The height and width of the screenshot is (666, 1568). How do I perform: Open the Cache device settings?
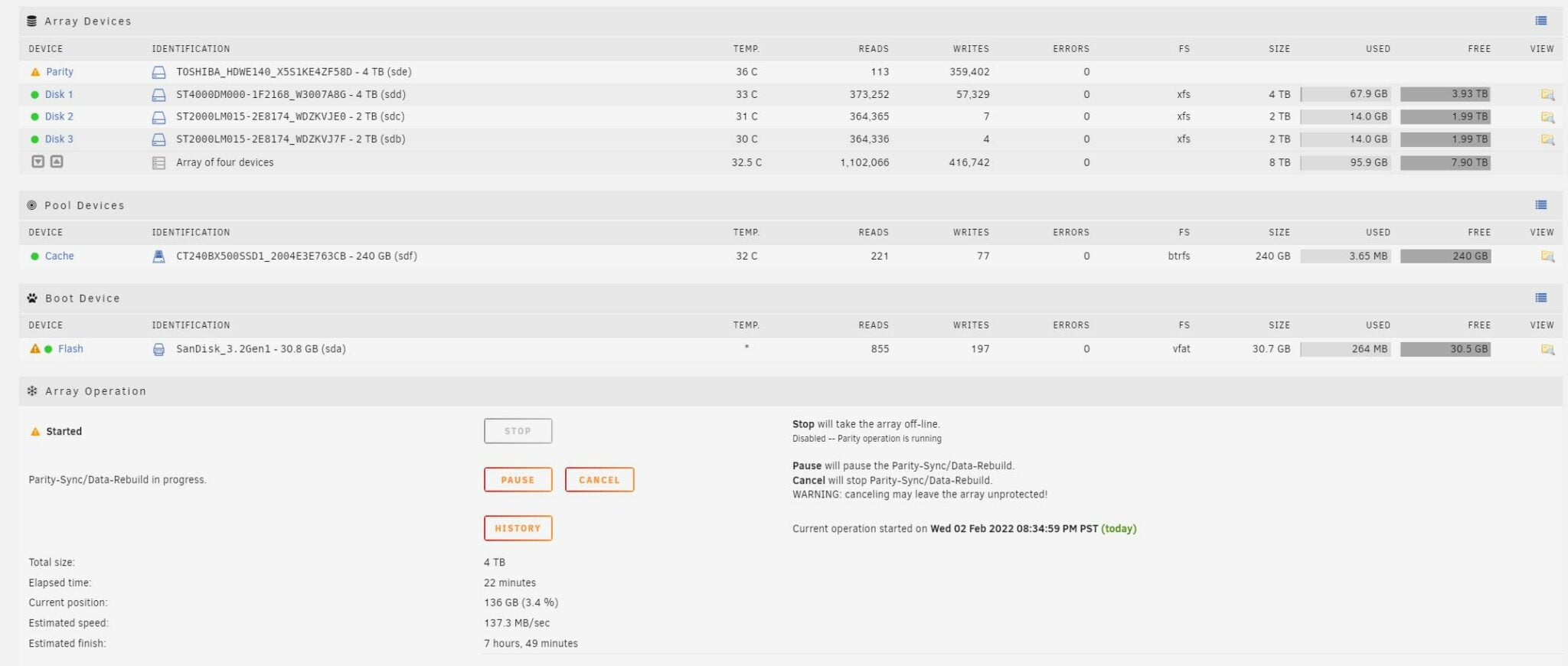click(59, 256)
